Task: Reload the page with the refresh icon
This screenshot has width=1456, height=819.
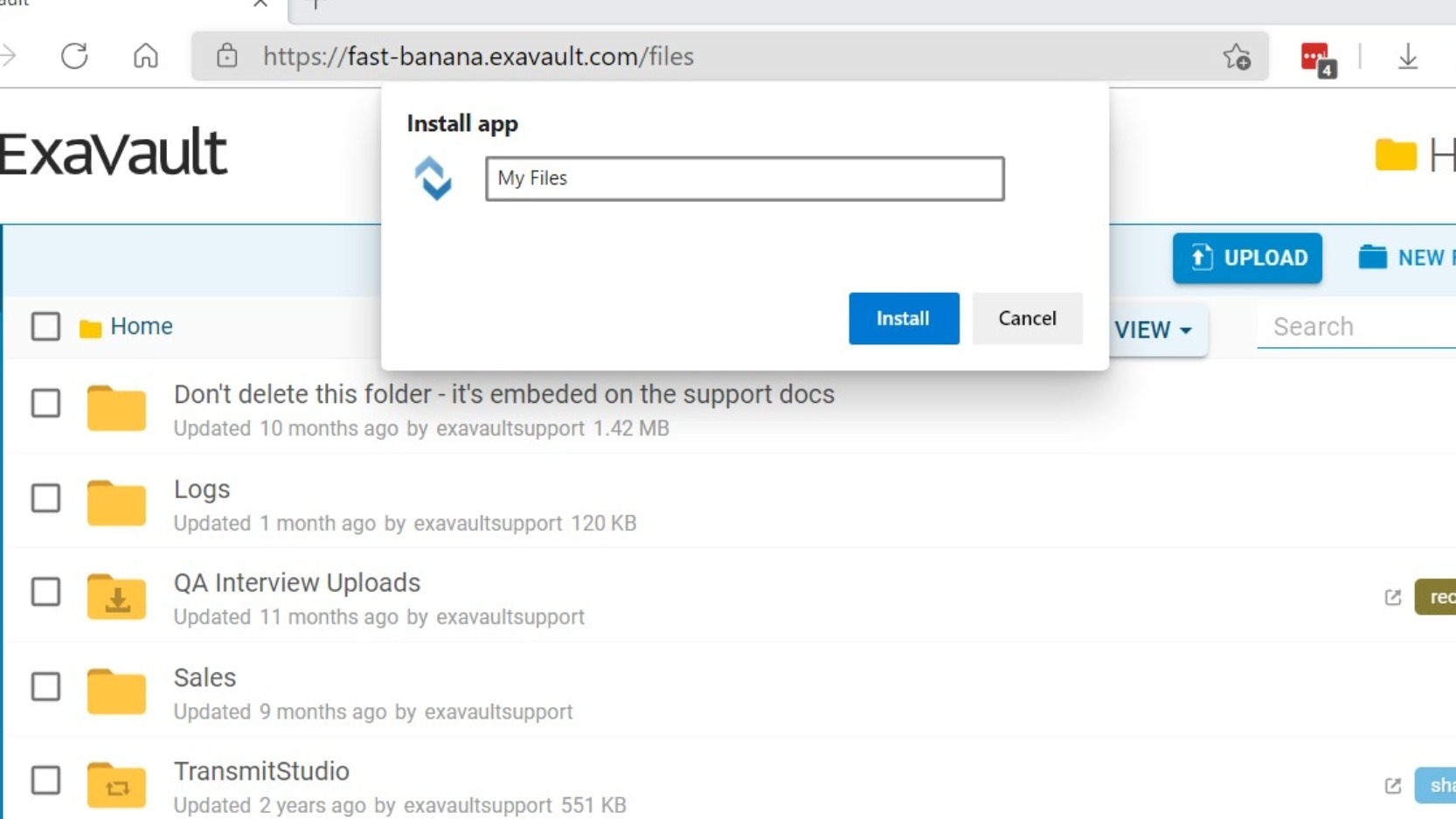Action: (x=74, y=56)
